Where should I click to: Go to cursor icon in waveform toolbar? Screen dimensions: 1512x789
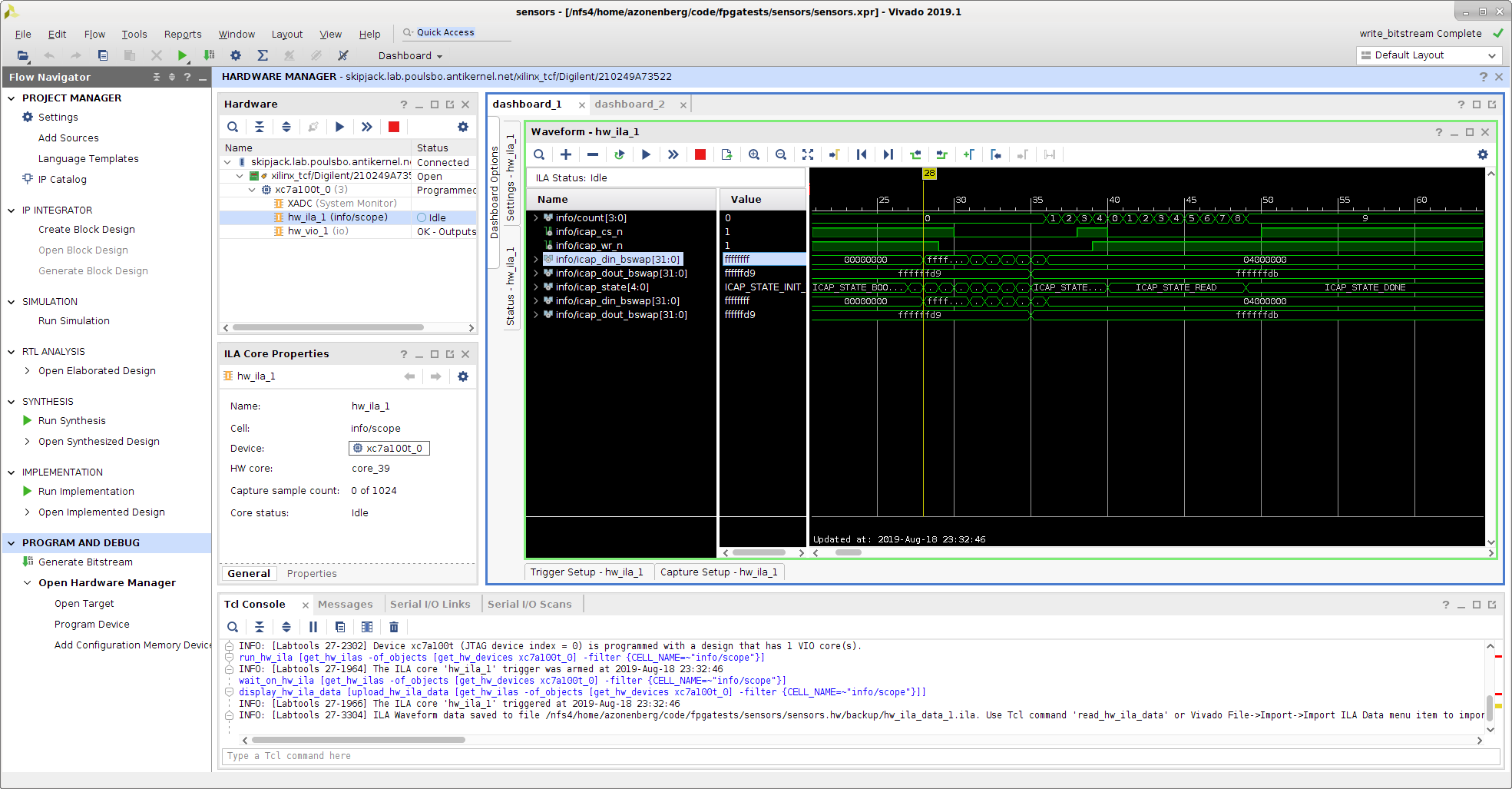click(x=835, y=154)
